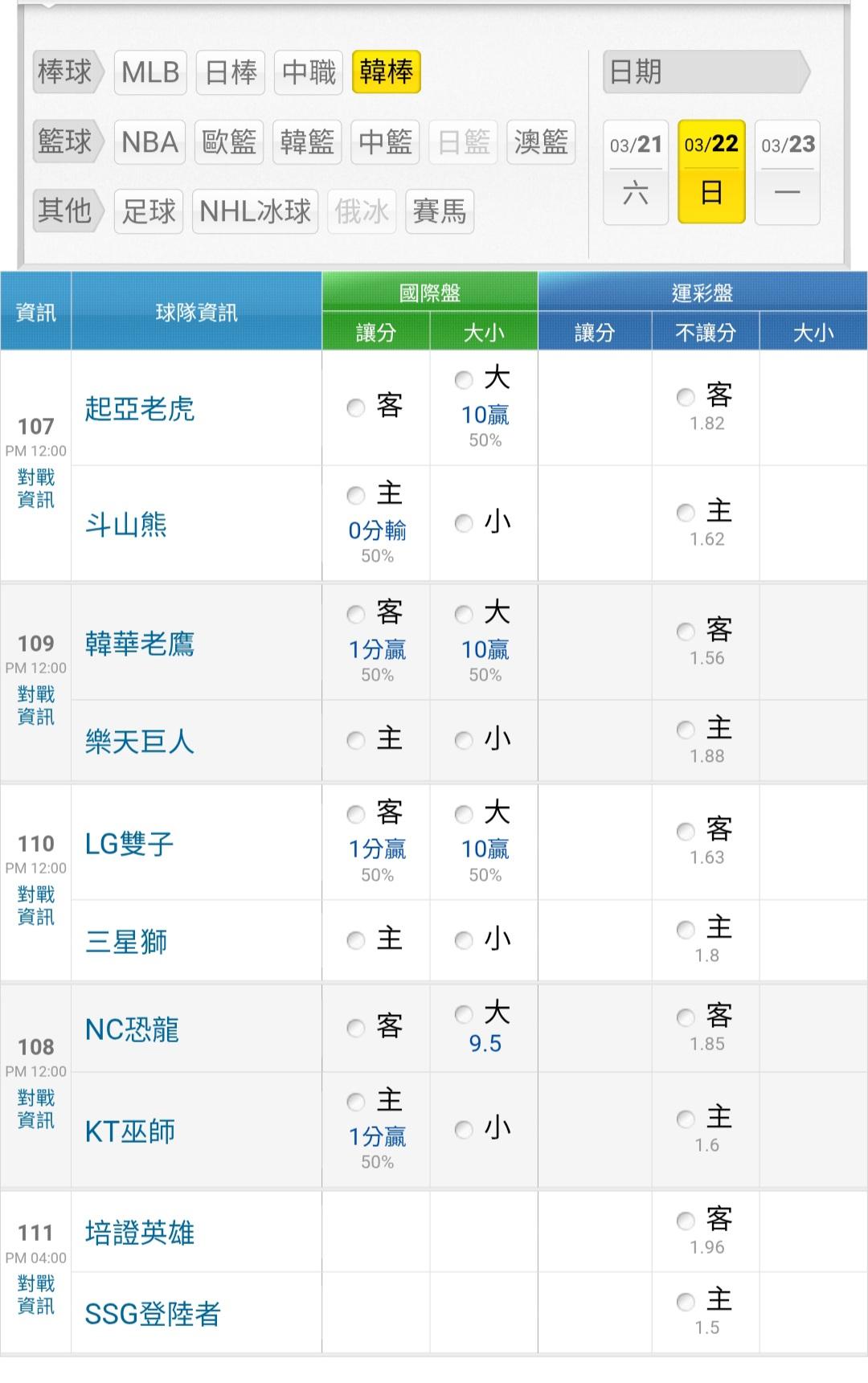868x1383 pixels.
Task: Open the 樂天巨人 team link
Action: pos(140,741)
